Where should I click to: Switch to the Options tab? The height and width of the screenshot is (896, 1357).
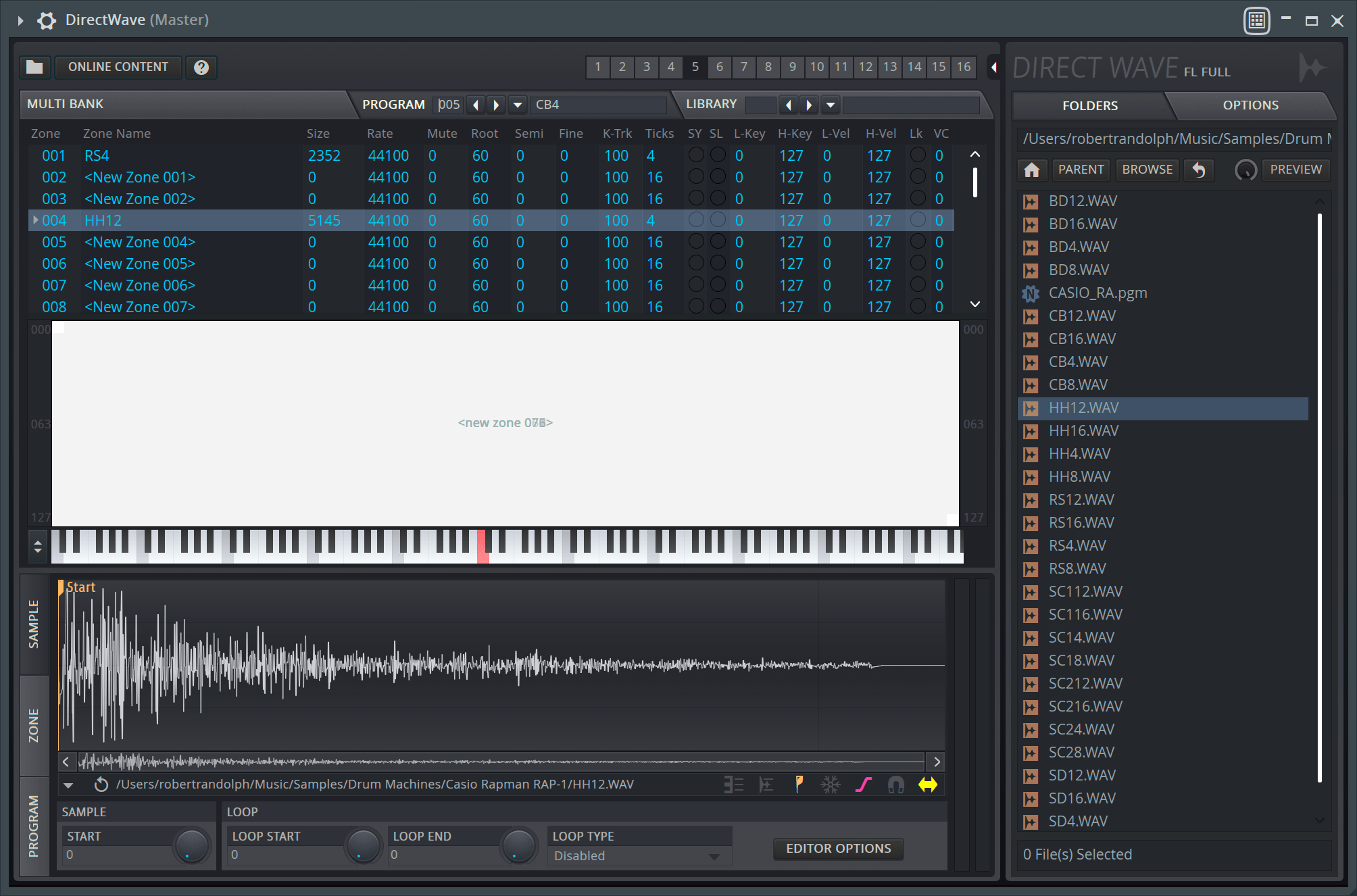tap(1250, 105)
